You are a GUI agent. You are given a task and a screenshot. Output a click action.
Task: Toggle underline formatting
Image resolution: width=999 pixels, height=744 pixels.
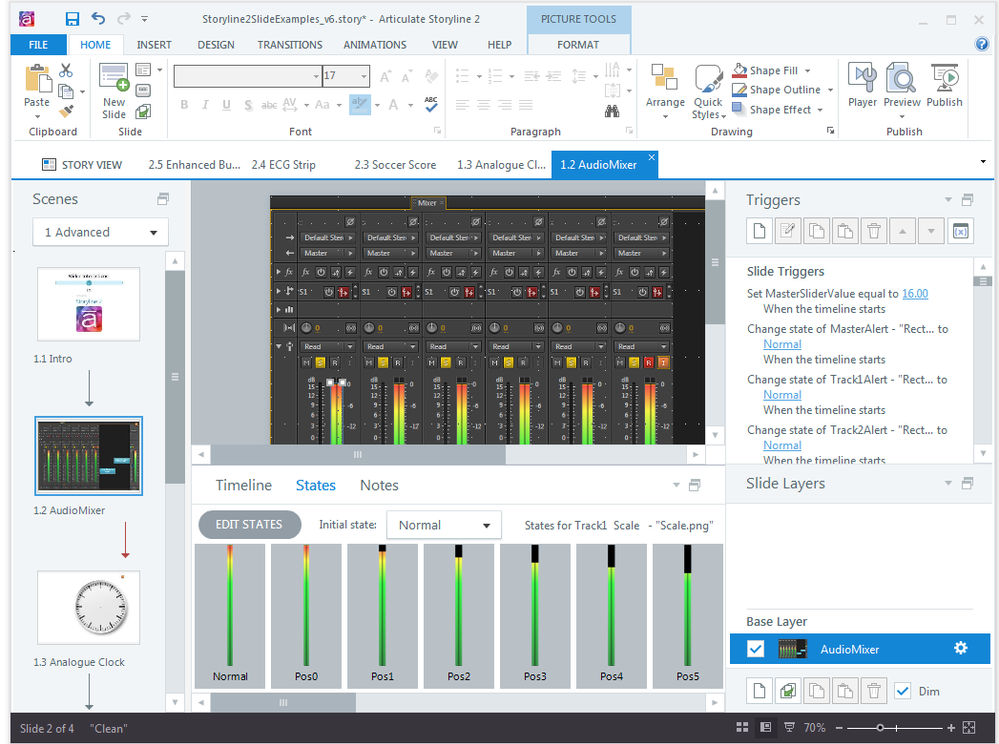pos(226,105)
